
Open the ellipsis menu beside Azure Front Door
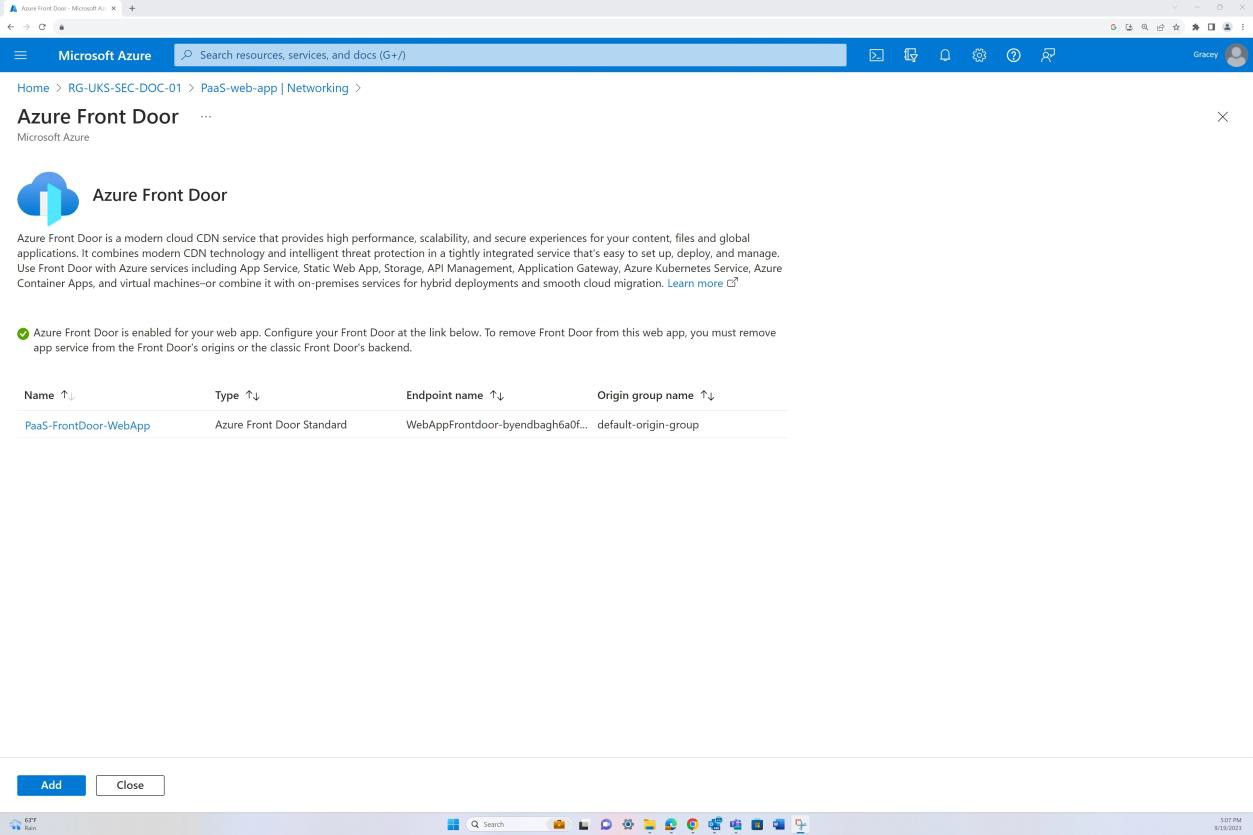tap(205, 116)
